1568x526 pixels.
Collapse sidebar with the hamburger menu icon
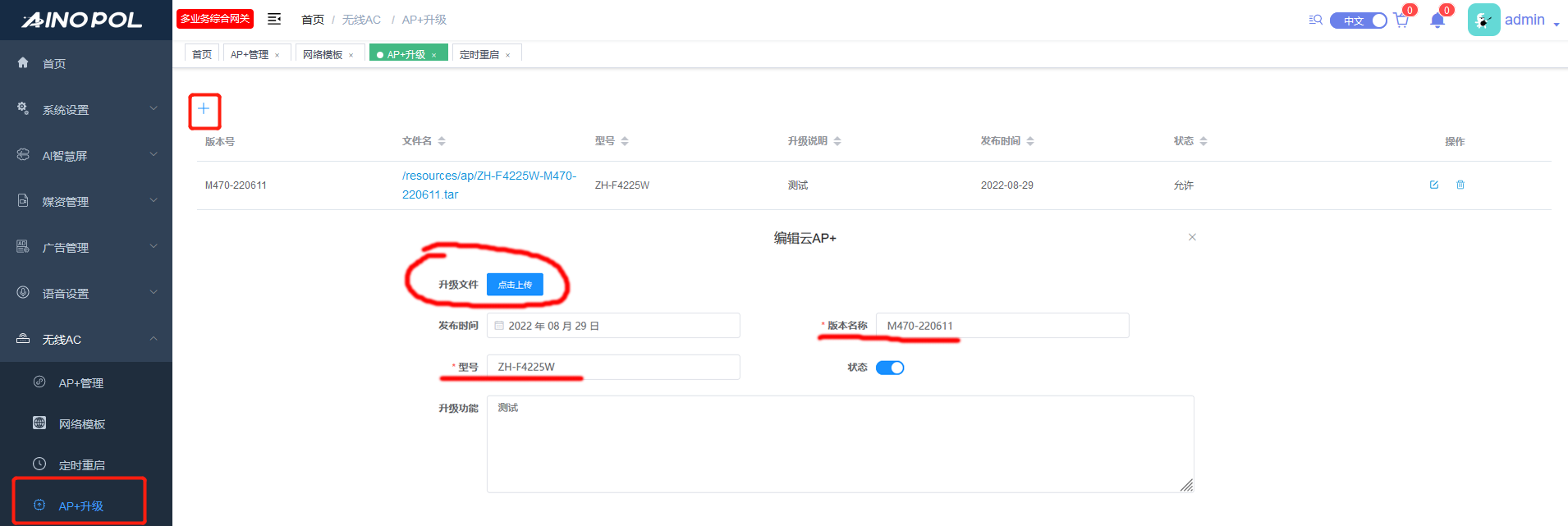tap(274, 19)
